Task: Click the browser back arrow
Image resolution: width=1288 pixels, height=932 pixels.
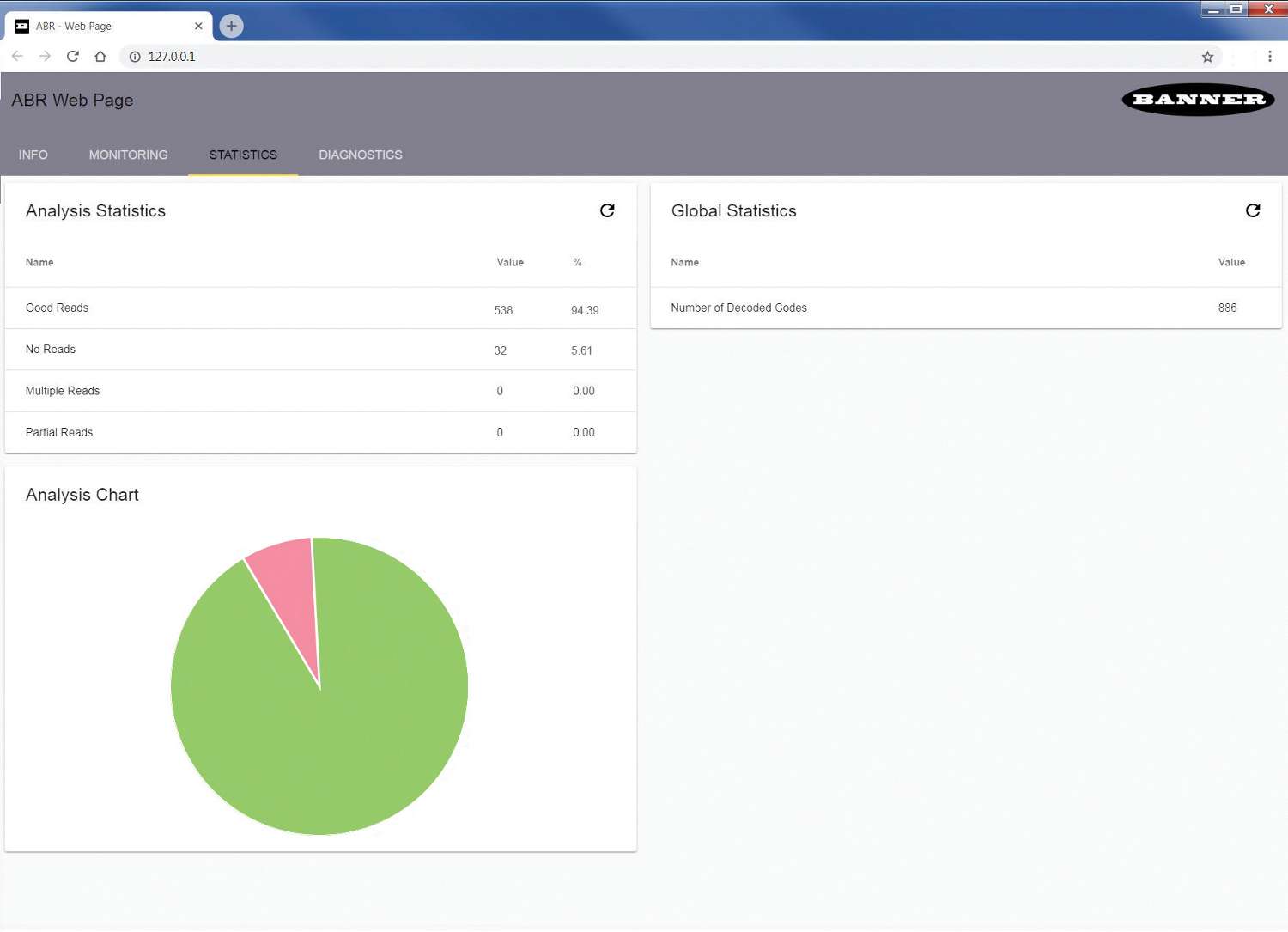Action: pyautogui.click(x=17, y=56)
